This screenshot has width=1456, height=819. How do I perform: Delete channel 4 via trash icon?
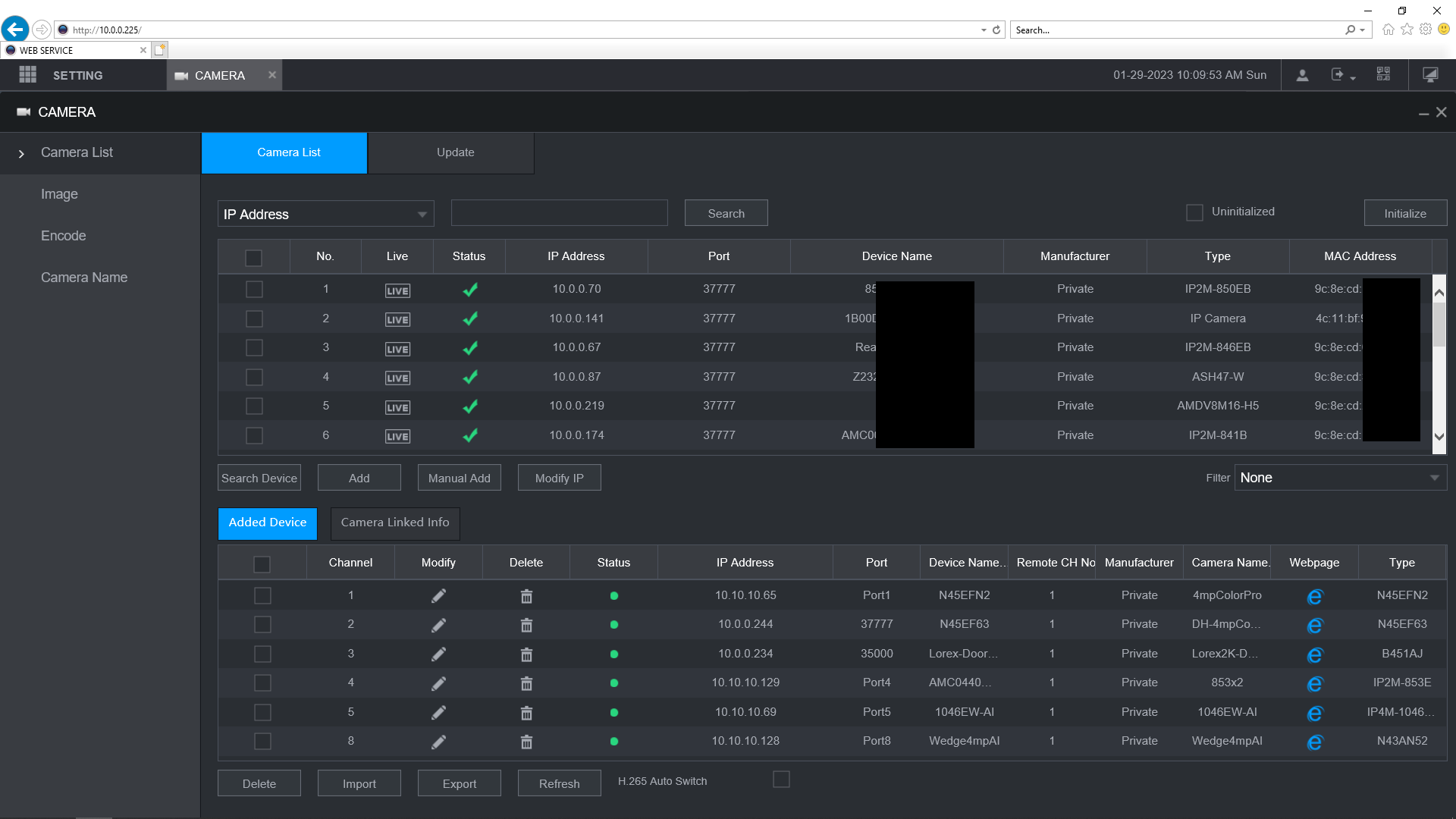(x=526, y=683)
